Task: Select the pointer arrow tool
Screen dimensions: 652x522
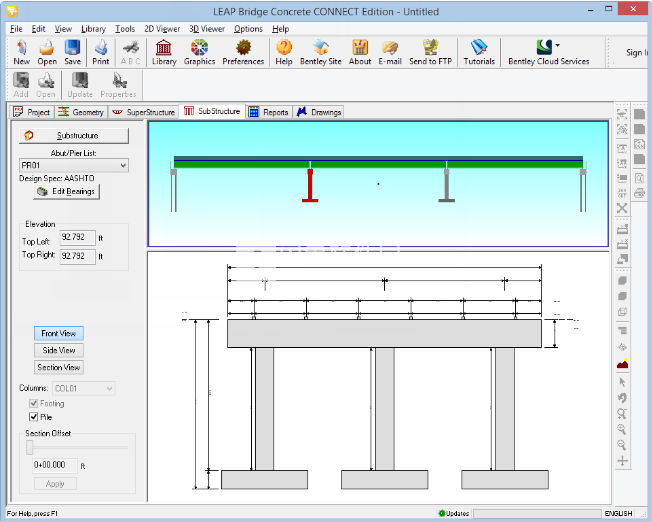Action: [622, 382]
